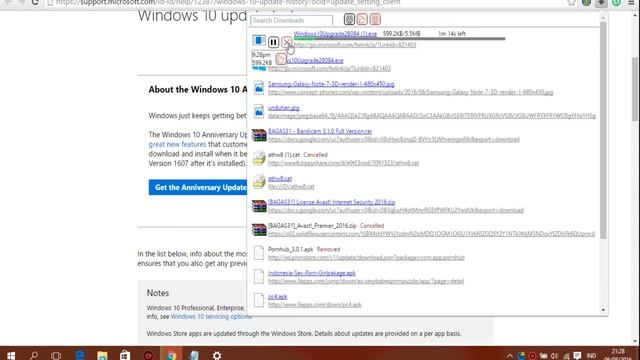Click the blank file icon beside pc4.apk
Image resolution: width=640 pixels, height=360 pixels.
(x=259, y=300)
